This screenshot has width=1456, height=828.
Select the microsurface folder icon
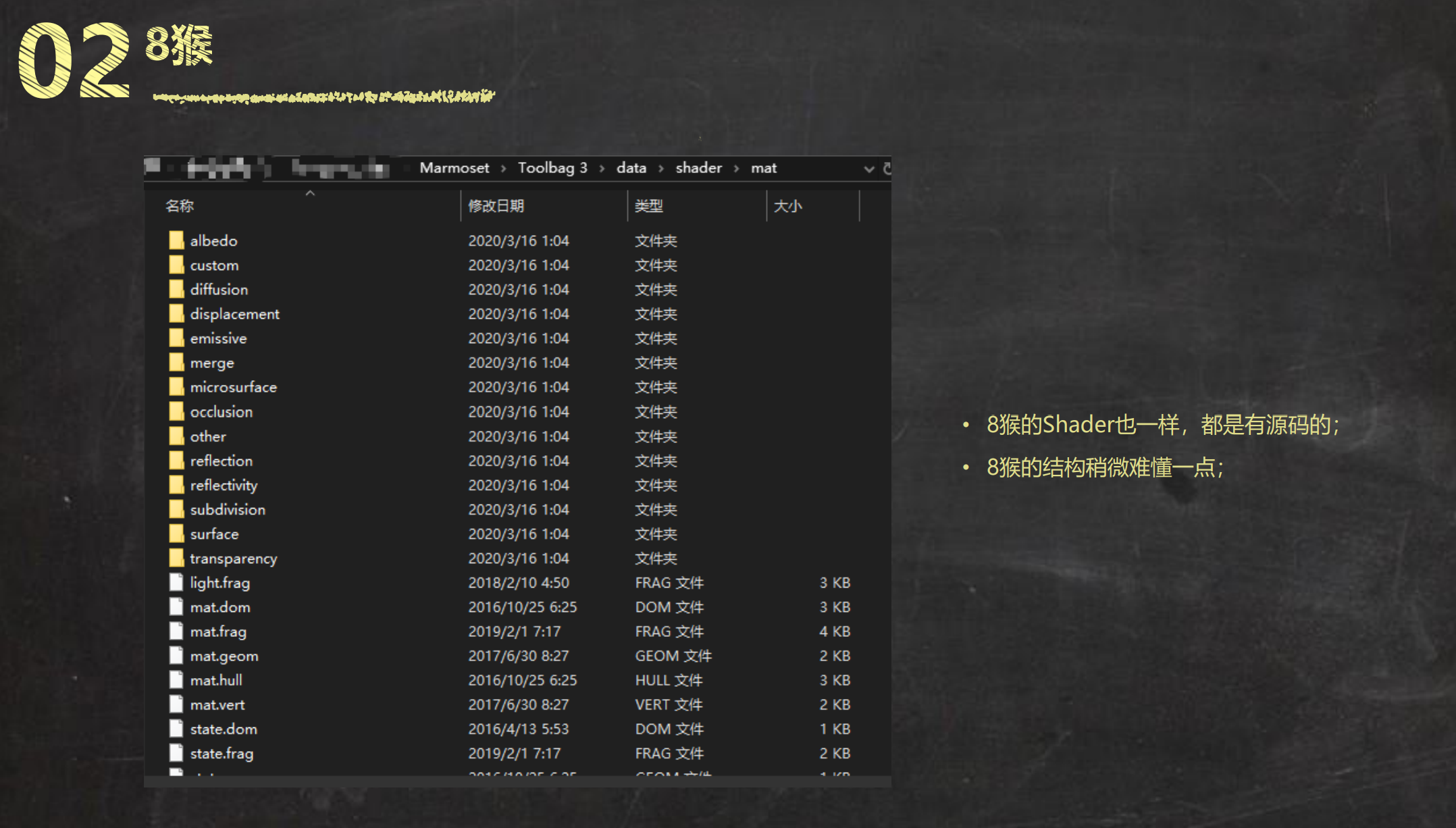176,387
